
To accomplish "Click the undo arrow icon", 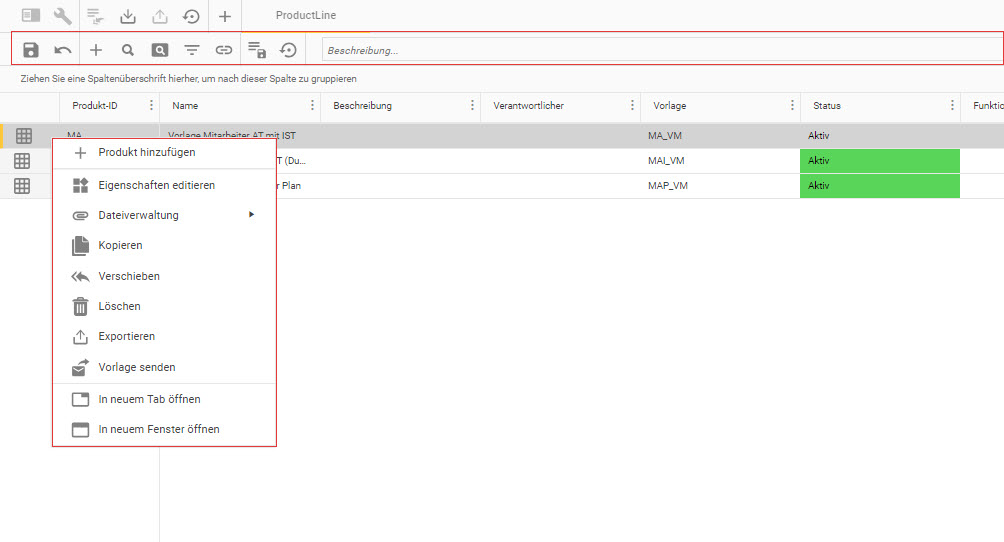I will pos(63,49).
